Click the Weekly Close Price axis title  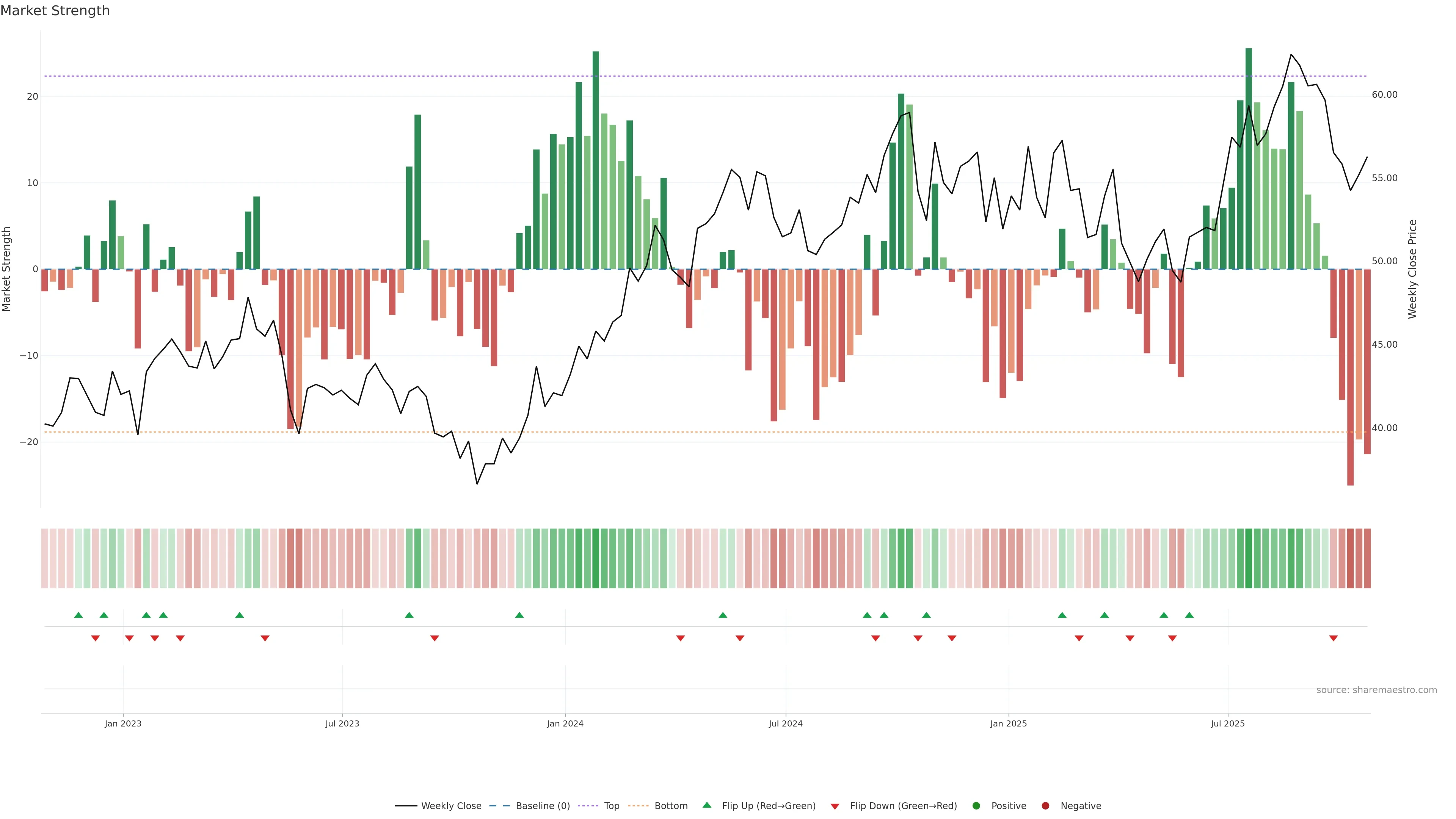tap(1412, 269)
